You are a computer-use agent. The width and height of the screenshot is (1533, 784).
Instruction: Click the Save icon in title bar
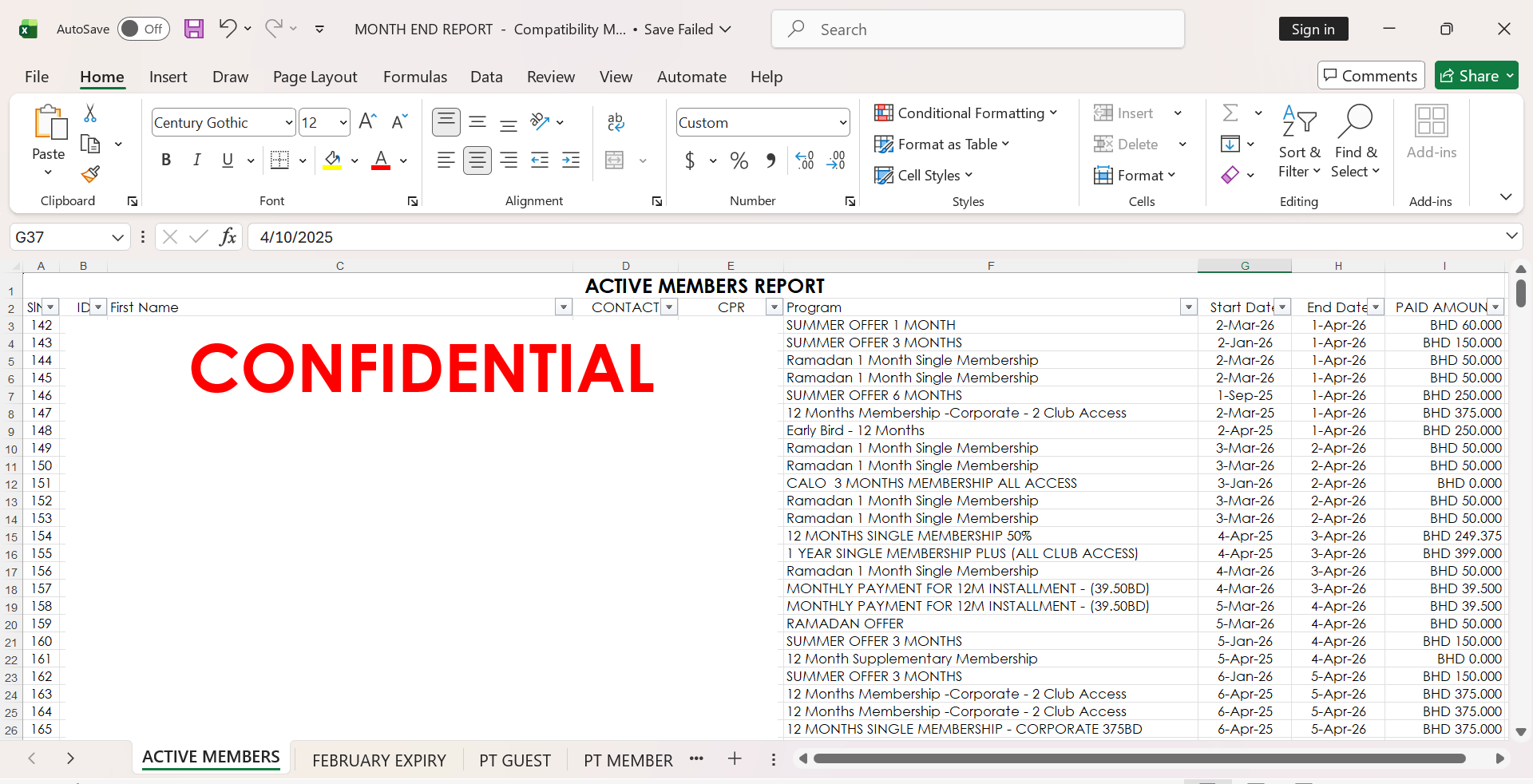pyautogui.click(x=194, y=29)
